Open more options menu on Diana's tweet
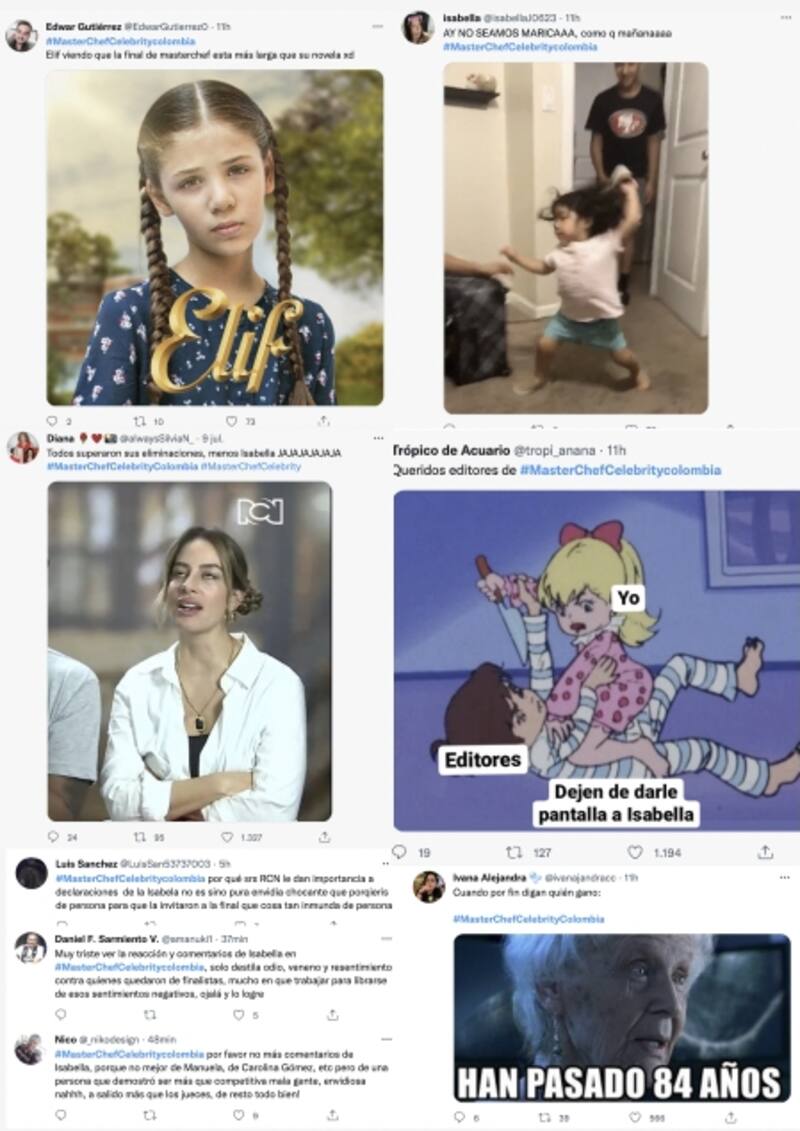The image size is (800, 1131). (x=379, y=438)
